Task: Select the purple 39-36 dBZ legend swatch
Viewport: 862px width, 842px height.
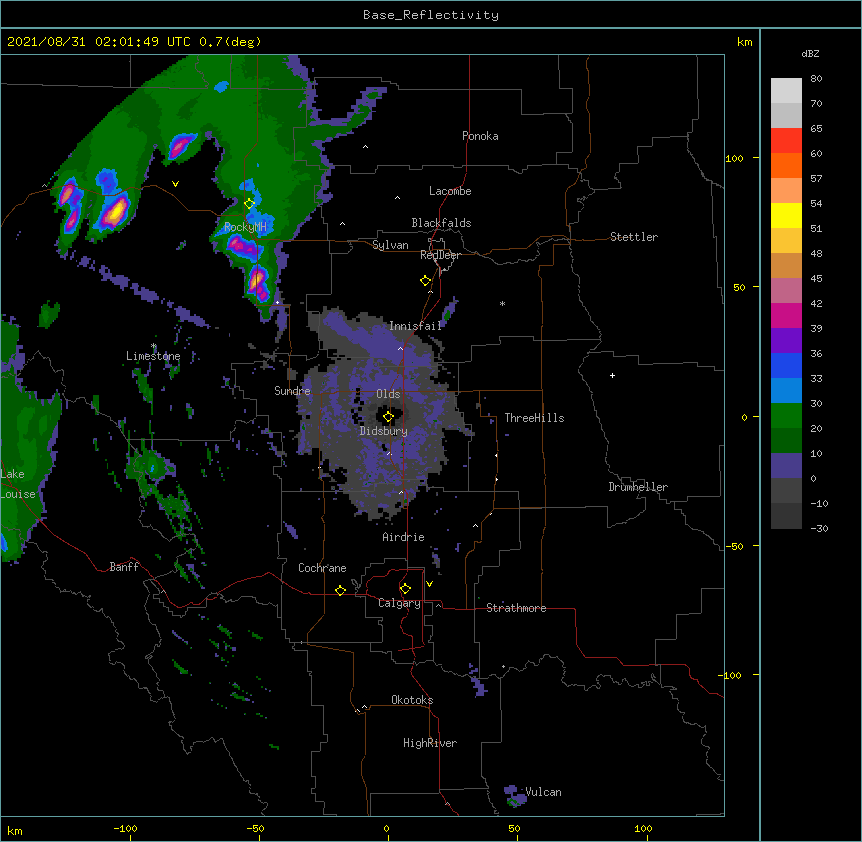Action: (x=786, y=340)
